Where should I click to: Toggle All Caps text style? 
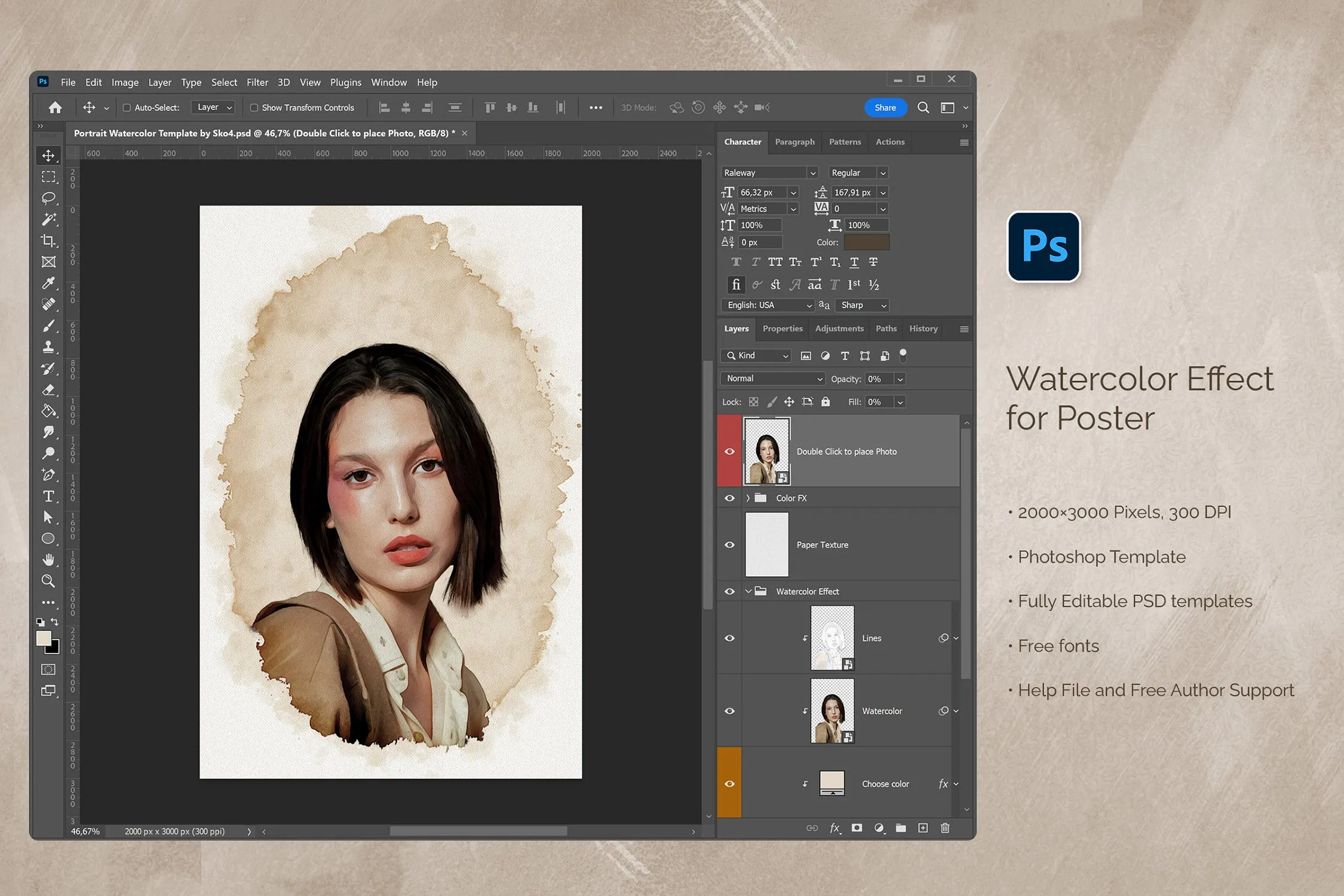(775, 262)
